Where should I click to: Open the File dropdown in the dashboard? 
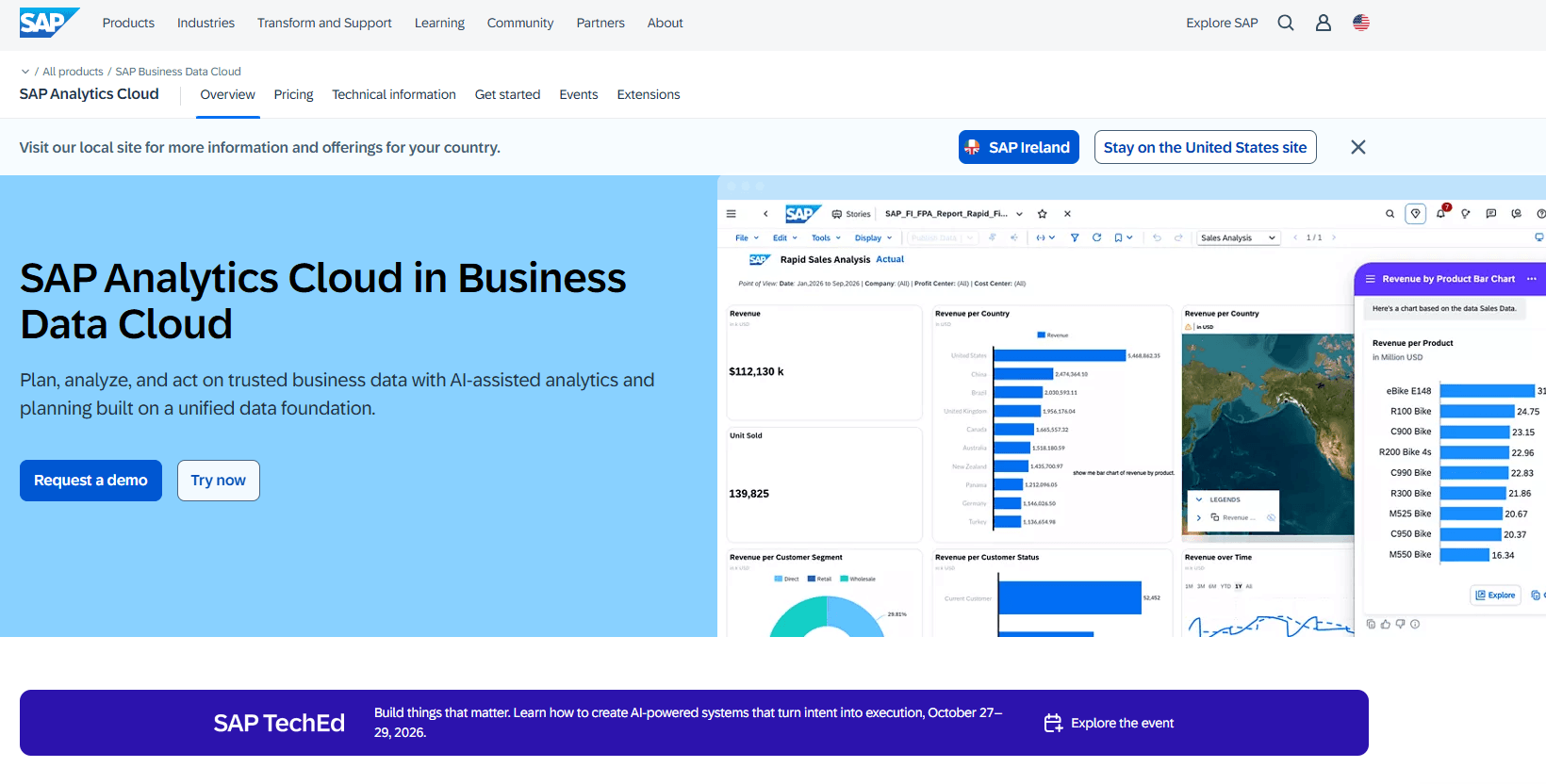747,238
